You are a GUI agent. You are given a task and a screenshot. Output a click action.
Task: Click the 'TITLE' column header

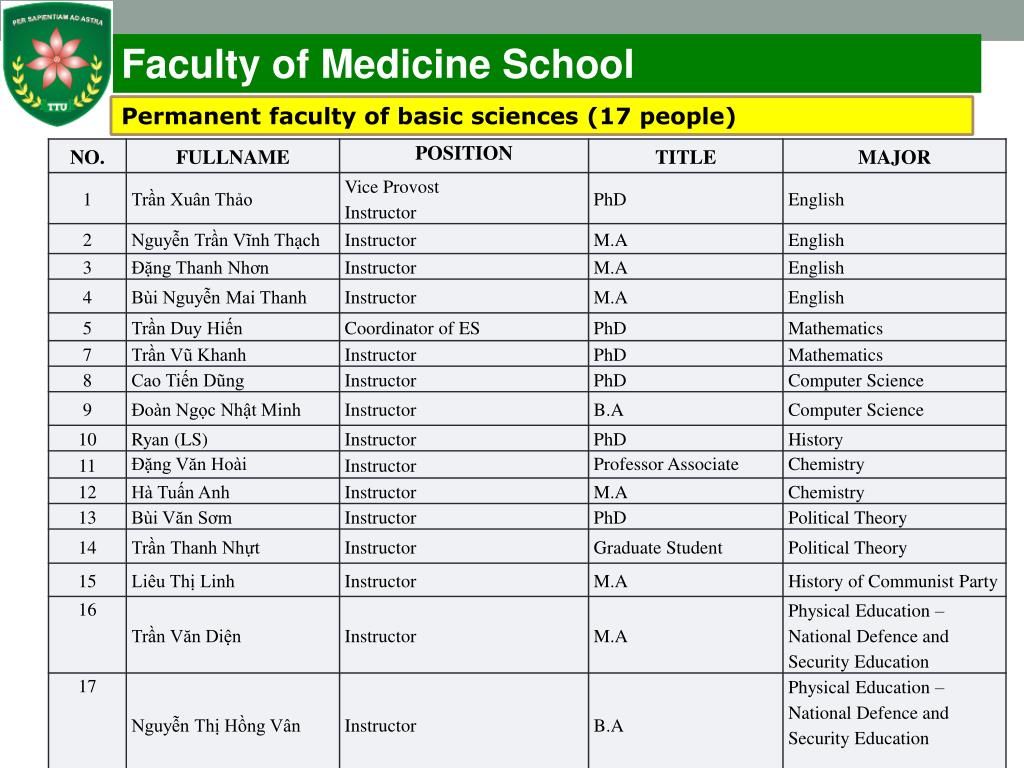point(686,157)
